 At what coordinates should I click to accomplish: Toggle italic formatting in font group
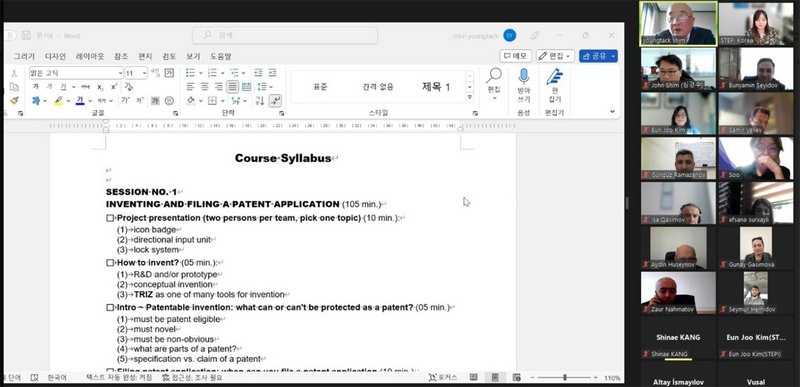49,87
